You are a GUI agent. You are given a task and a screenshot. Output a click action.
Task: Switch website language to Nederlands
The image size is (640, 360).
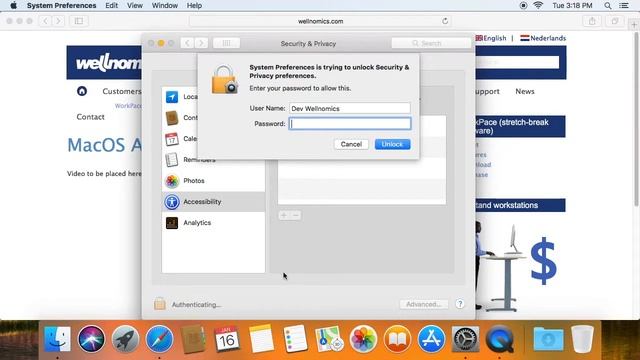click(543, 38)
